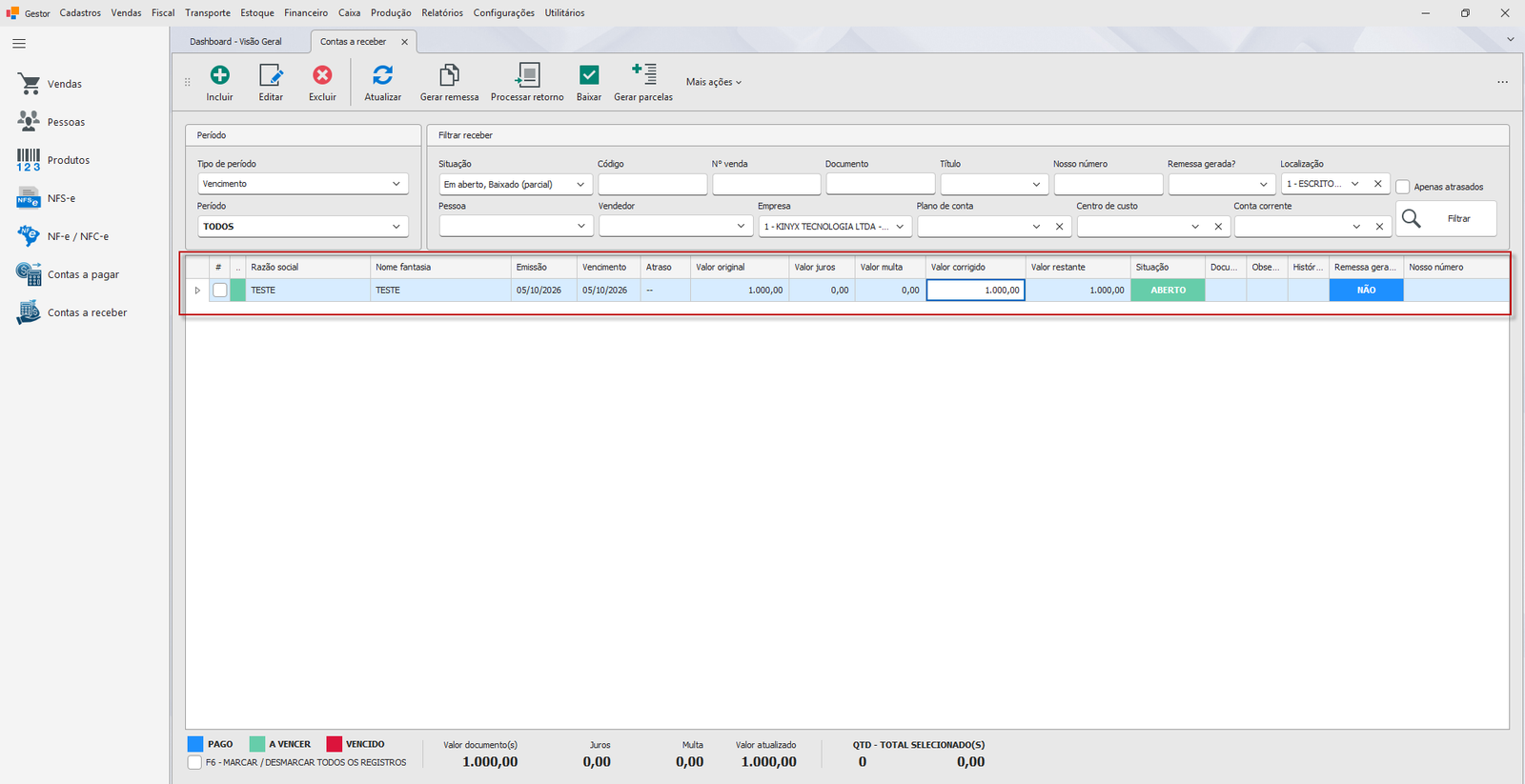Switch to Dashboard - Visão Geral tab

pos(235,42)
